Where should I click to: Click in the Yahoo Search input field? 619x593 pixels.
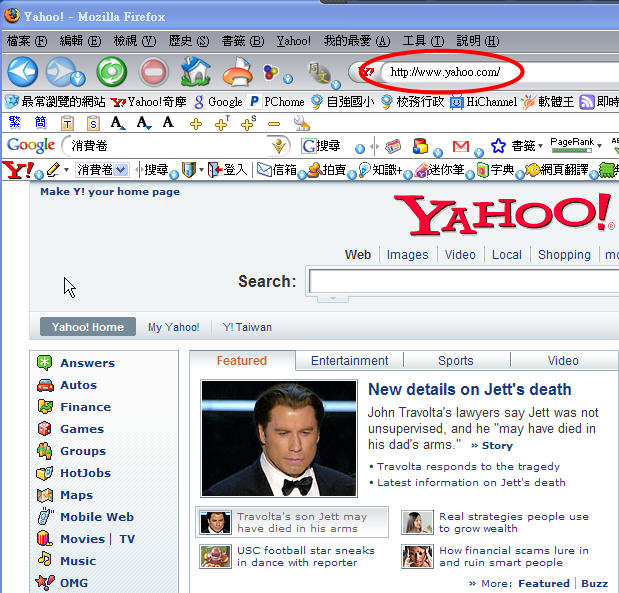[463, 281]
